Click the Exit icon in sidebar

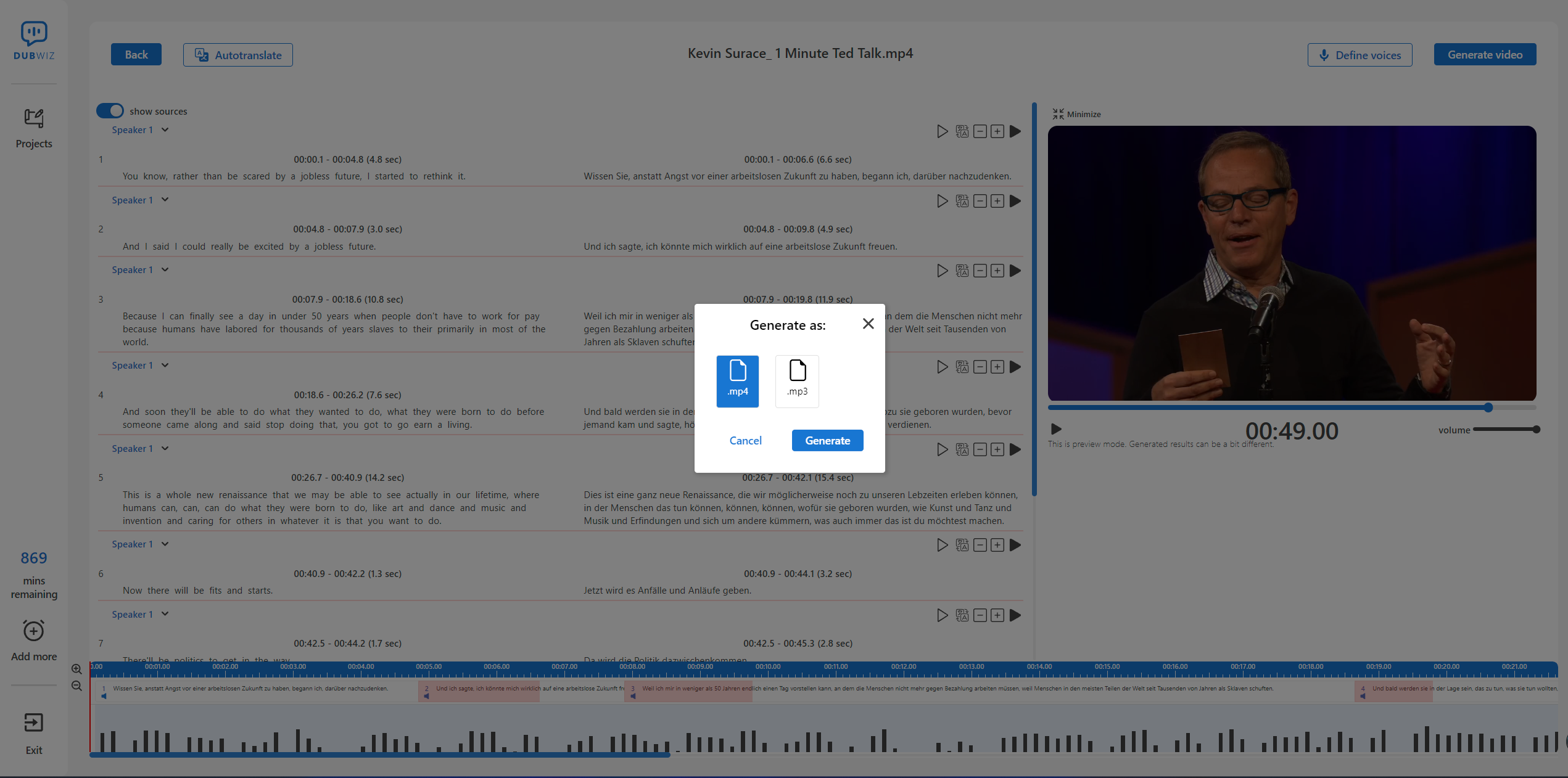pos(34,723)
